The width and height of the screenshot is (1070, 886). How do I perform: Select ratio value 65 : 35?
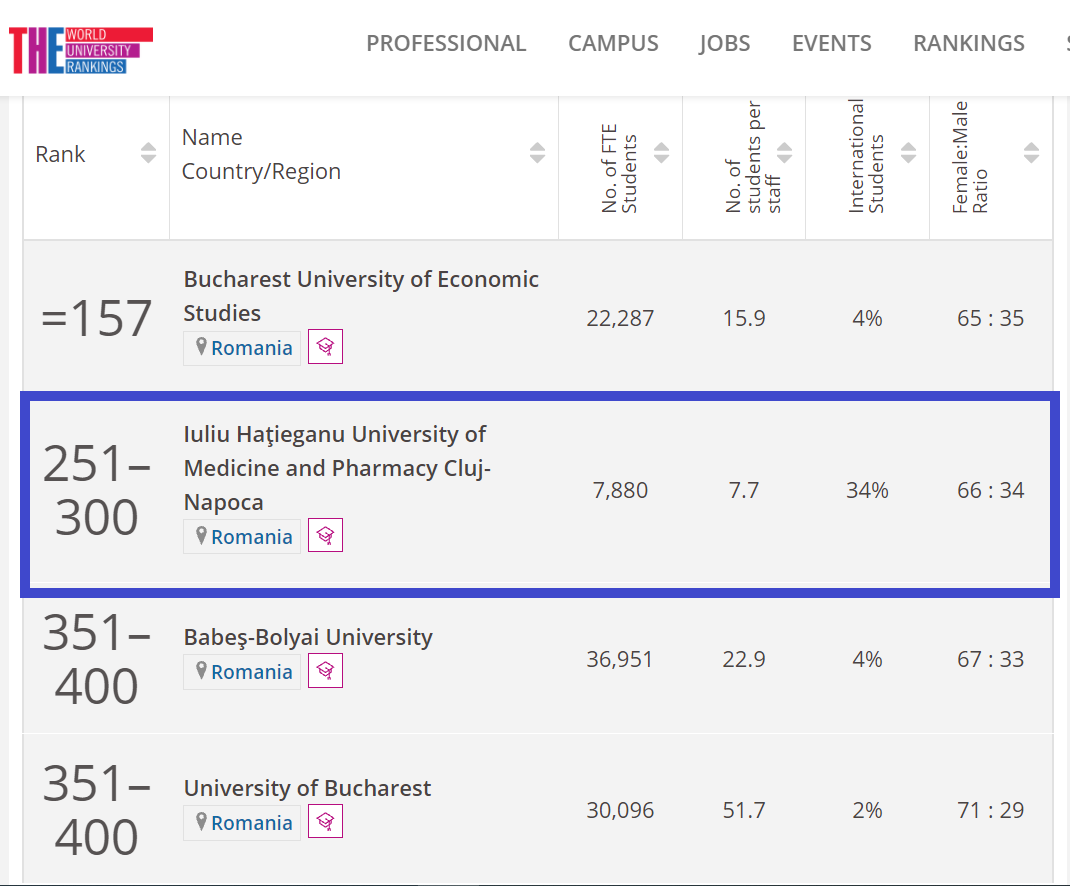[x=991, y=318]
